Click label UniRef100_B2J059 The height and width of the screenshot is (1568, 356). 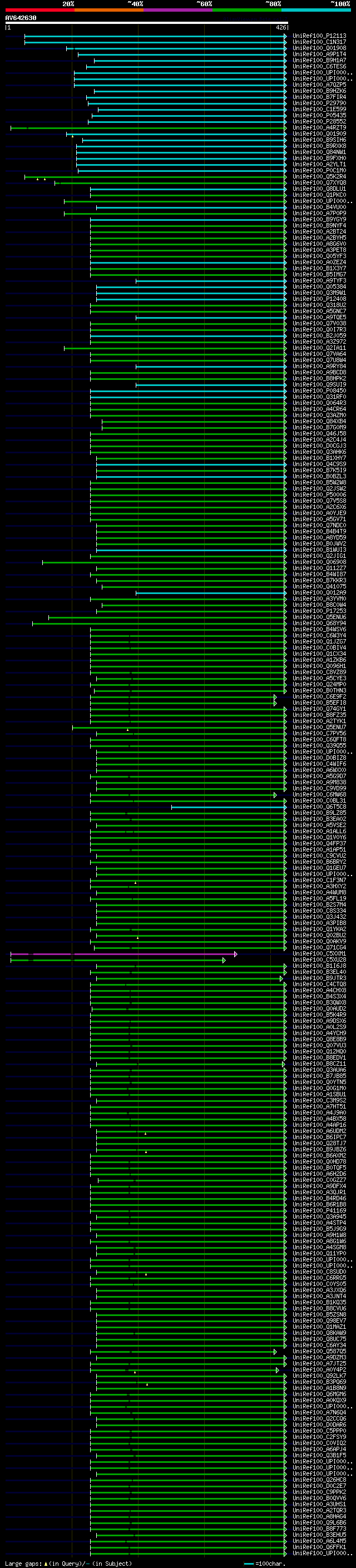(x=319, y=336)
